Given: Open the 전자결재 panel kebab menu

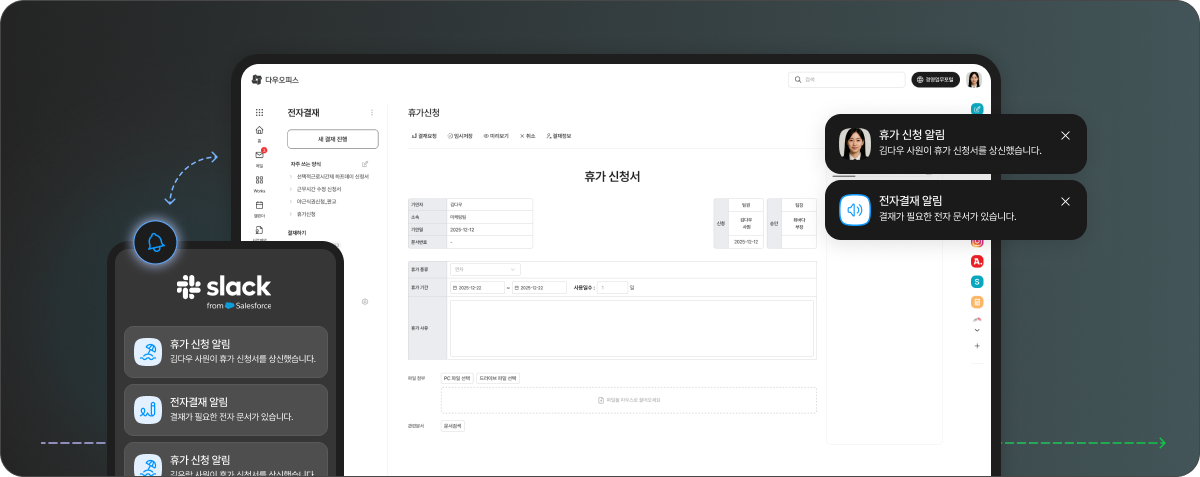Looking at the screenshot, I should click(372, 113).
